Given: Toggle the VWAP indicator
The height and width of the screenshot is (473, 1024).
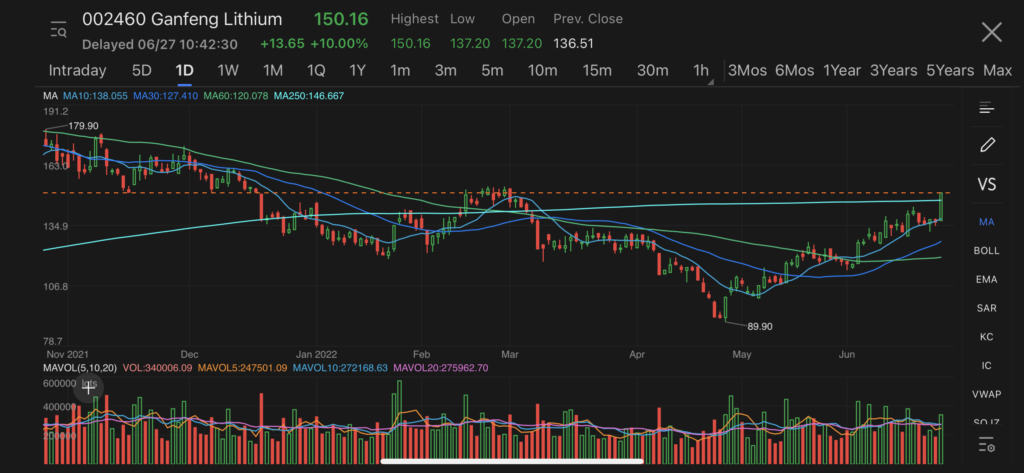Looking at the screenshot, I should pyautogui.click(x=986, y=395).
